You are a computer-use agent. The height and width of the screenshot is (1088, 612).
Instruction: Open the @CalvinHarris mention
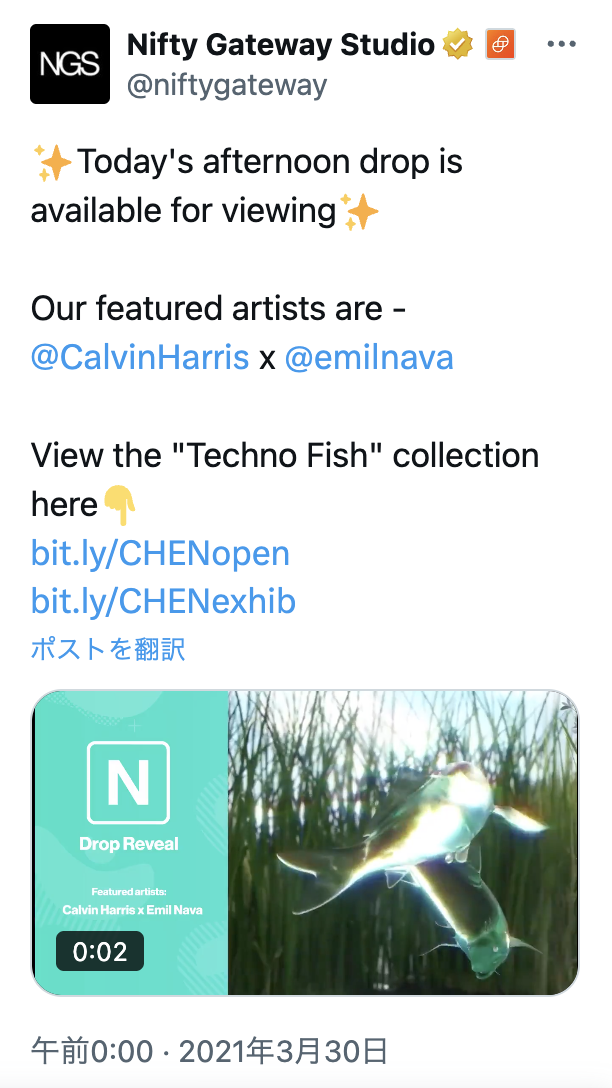140,358
